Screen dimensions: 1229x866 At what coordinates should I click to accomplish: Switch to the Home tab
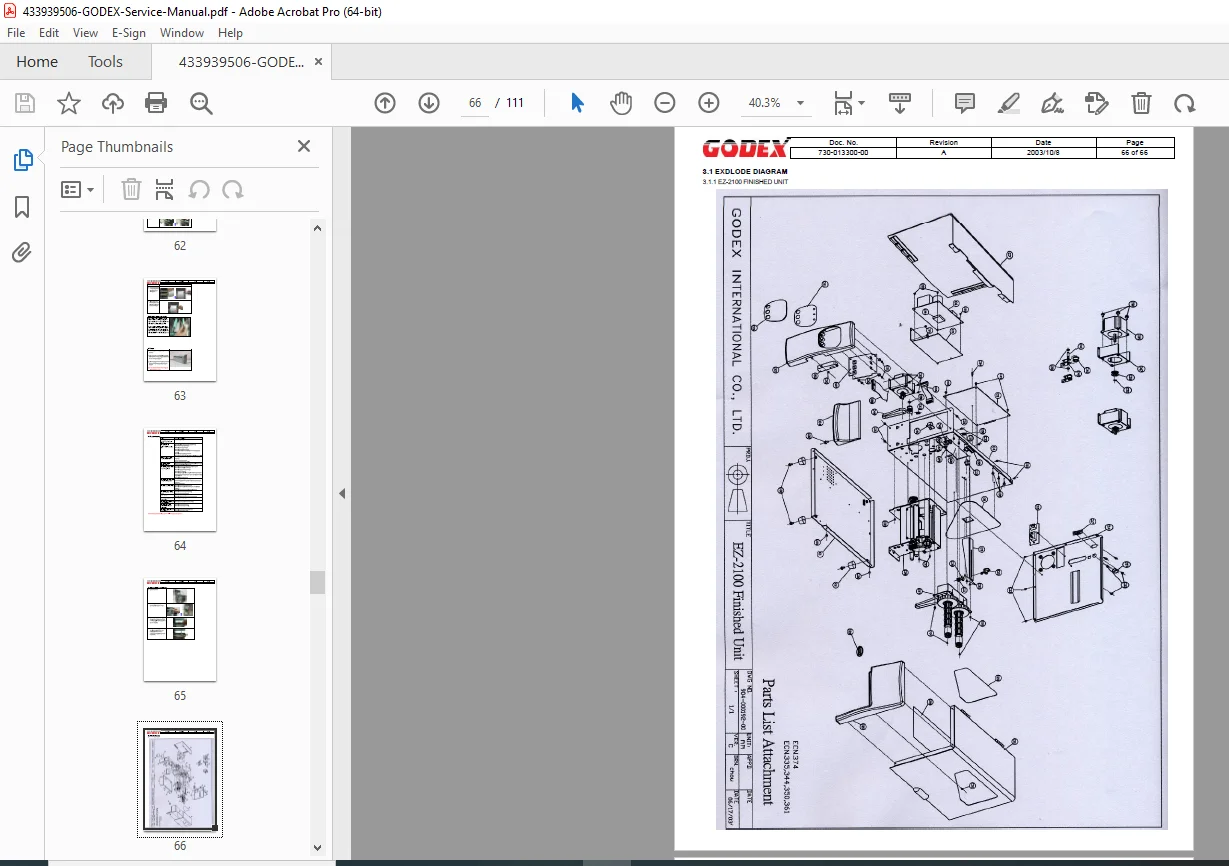37,62
